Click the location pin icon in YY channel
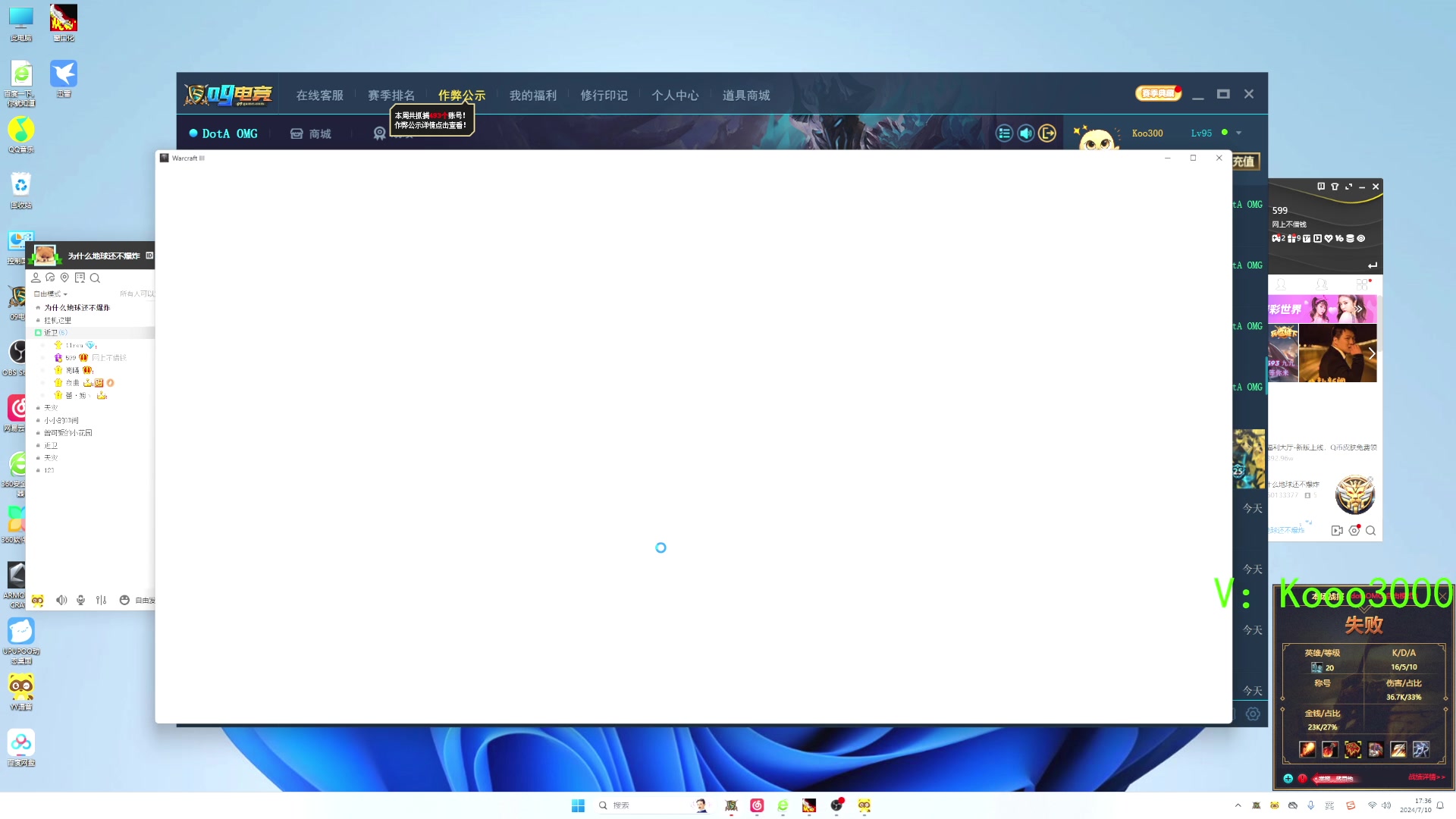Image resolution: width=1456 pixels, height=819 pixels. click(64, 278)
